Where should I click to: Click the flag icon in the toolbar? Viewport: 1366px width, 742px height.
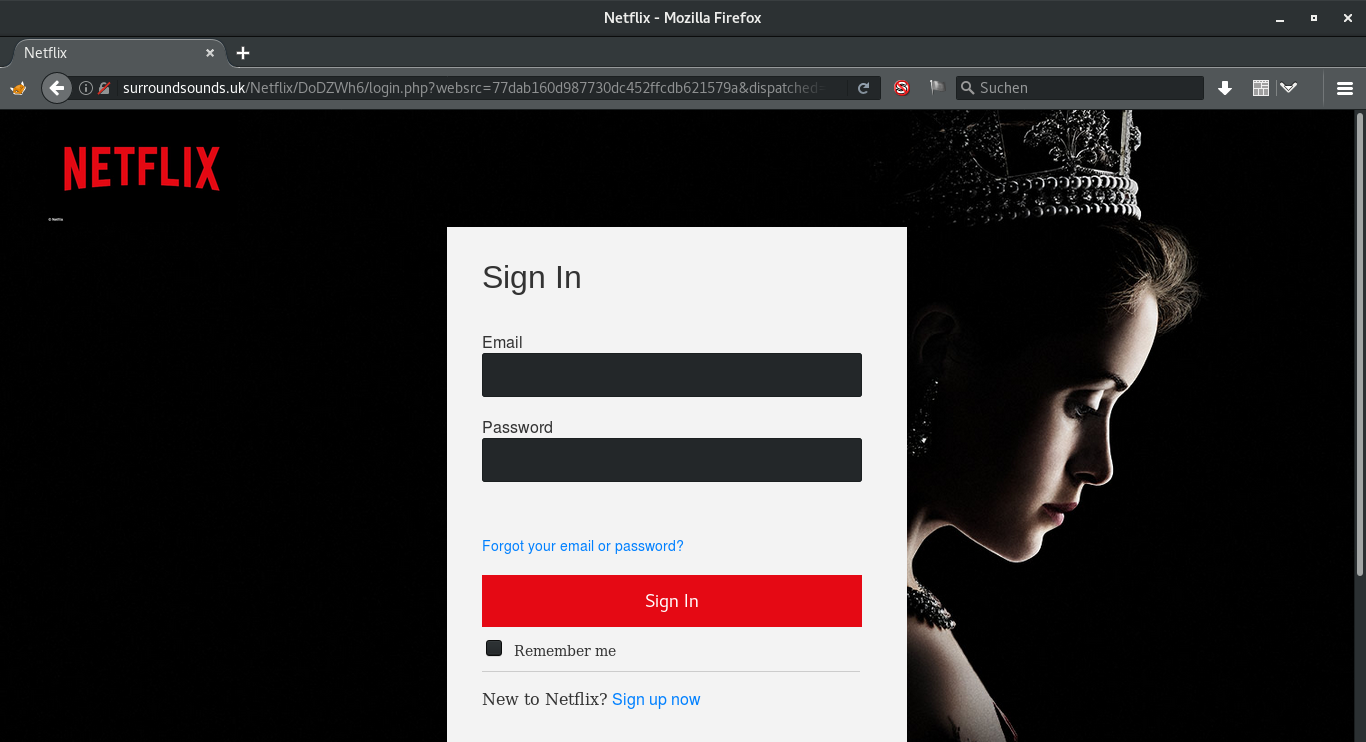tap(936, 88)
